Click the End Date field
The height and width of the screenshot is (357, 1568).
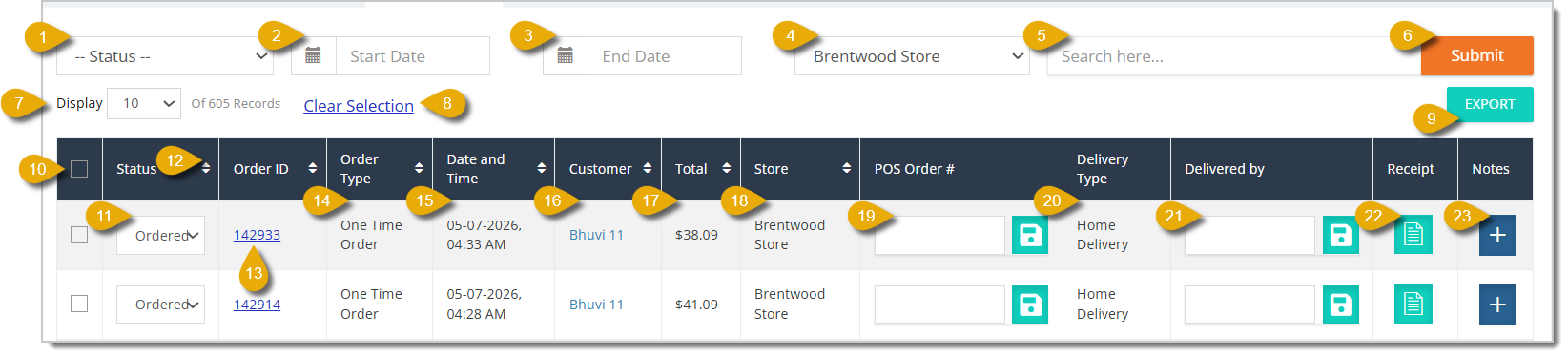click(x=665, y=56)
